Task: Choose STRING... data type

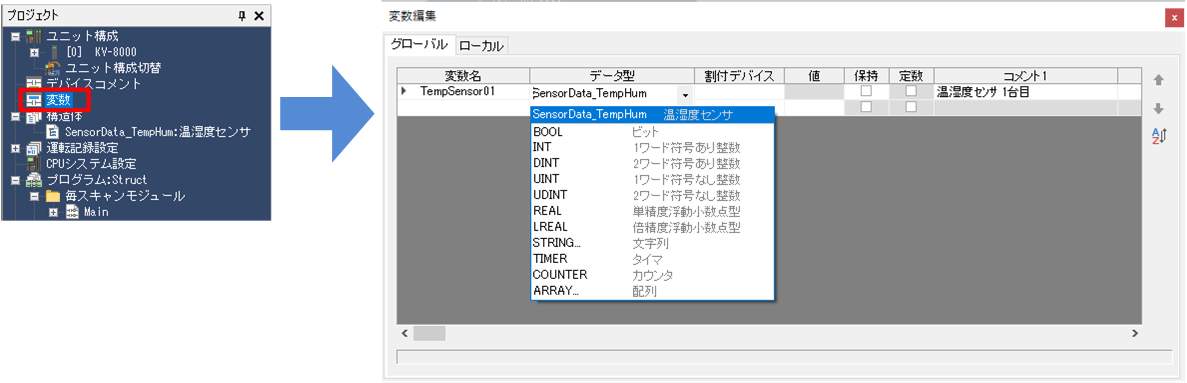Action: pyautogui.click(x=653, y=243)
